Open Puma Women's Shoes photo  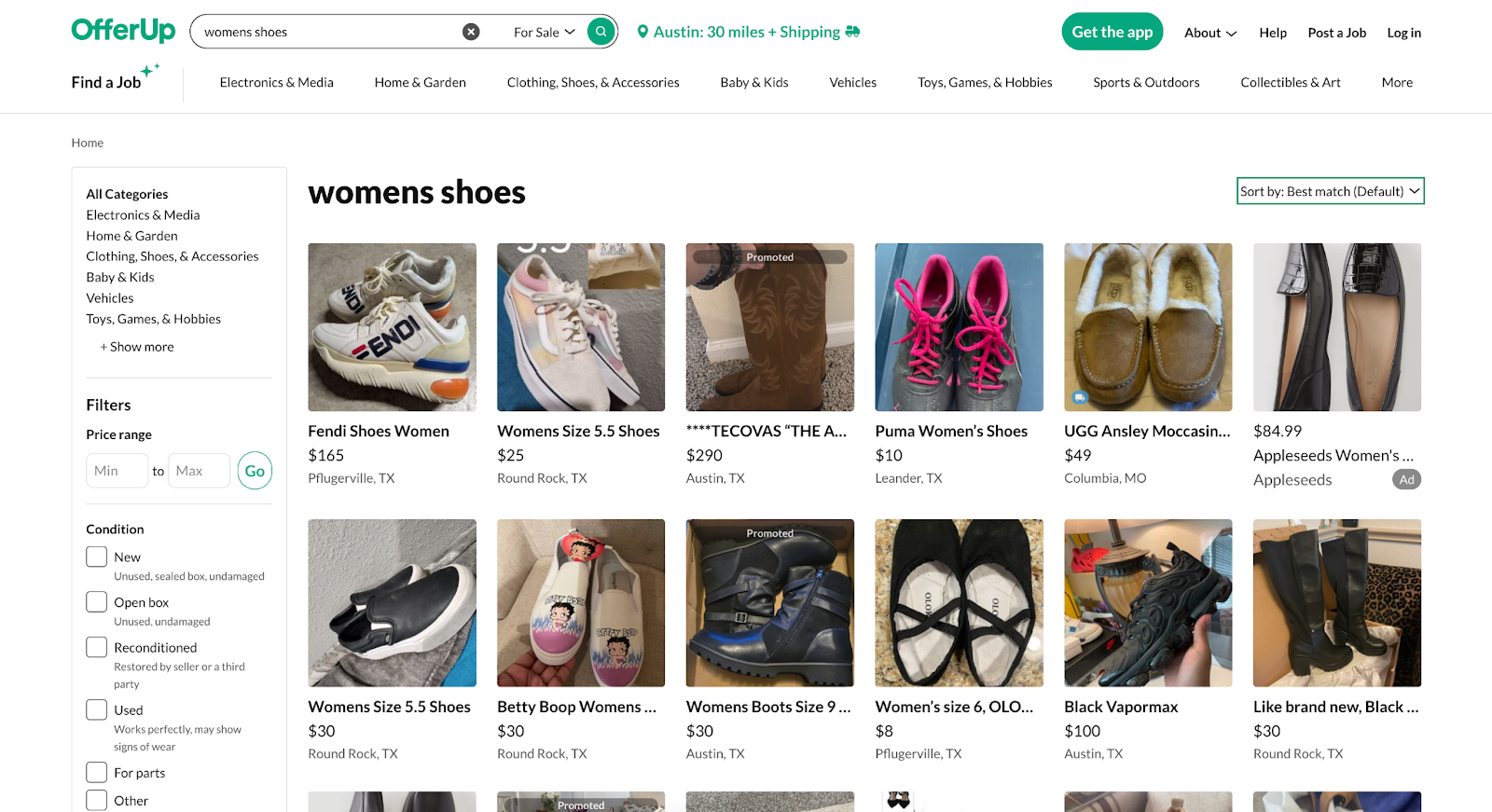(959, 327)
